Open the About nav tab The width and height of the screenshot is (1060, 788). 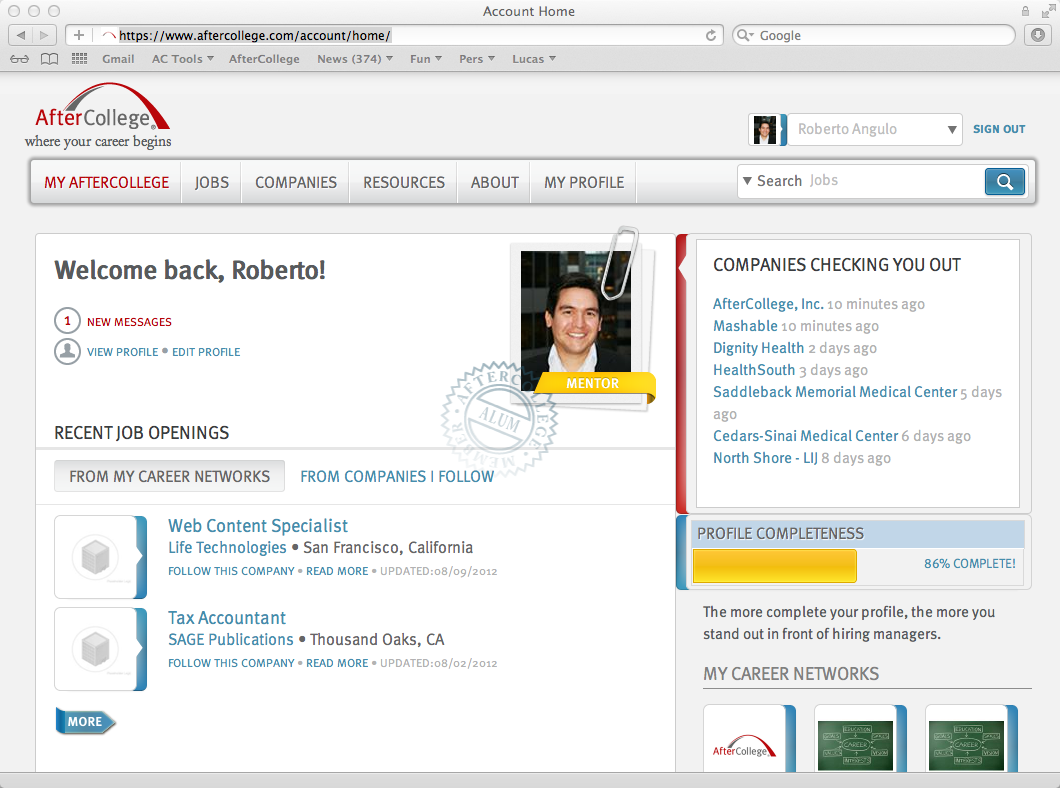pyautogui.click(x=494, y=182)
